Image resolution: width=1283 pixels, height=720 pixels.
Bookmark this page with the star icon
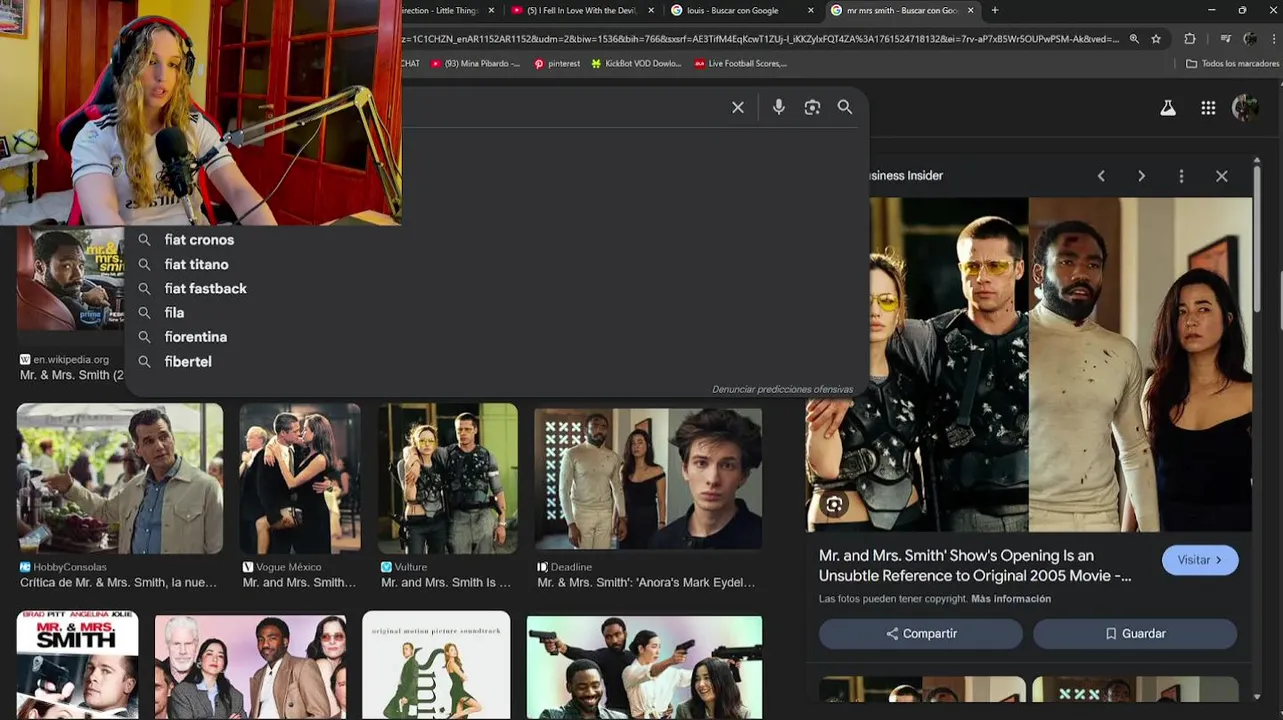[x=1156, y=39]
